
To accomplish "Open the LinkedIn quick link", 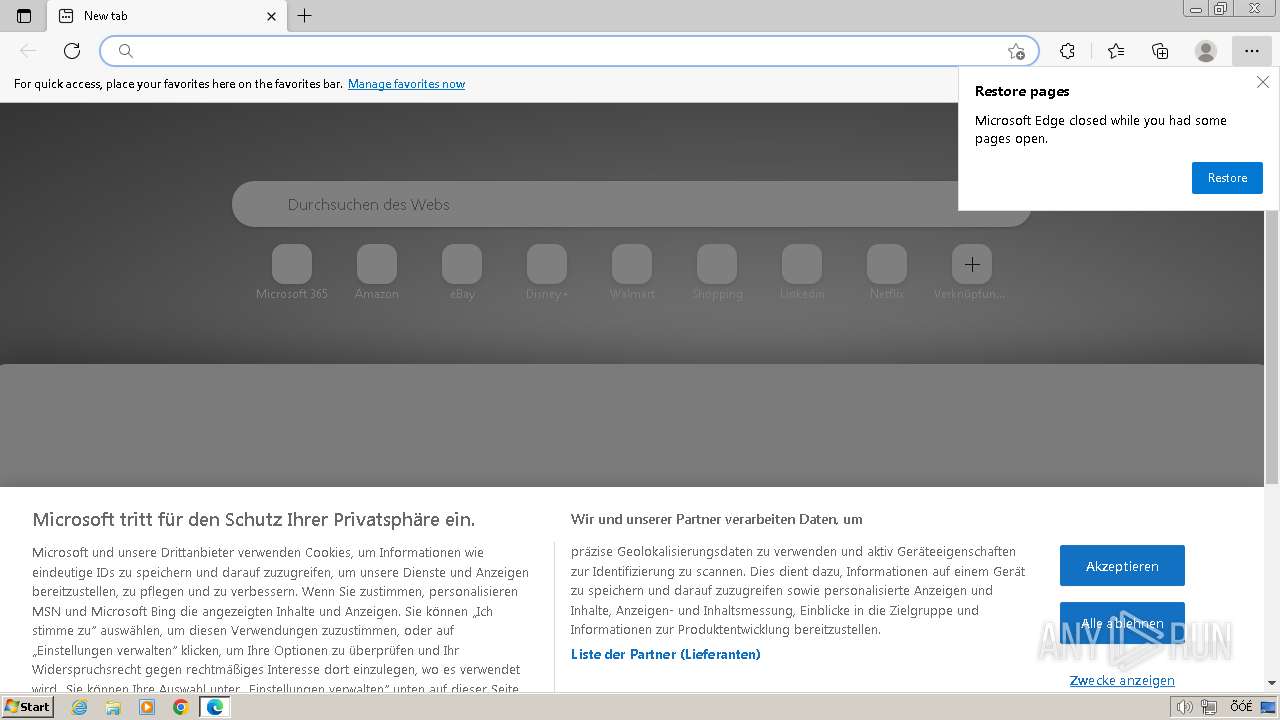I will 802,272.
